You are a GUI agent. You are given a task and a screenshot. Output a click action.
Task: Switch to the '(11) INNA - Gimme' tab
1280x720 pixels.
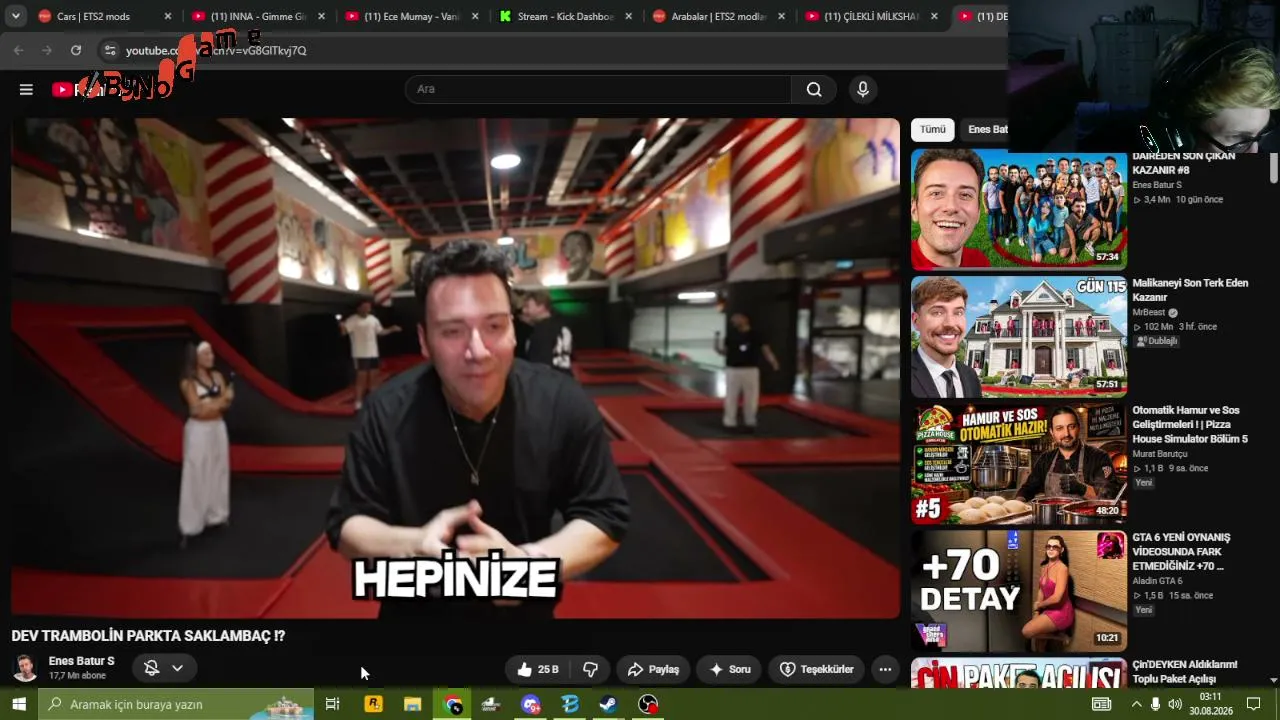(258, 16)
